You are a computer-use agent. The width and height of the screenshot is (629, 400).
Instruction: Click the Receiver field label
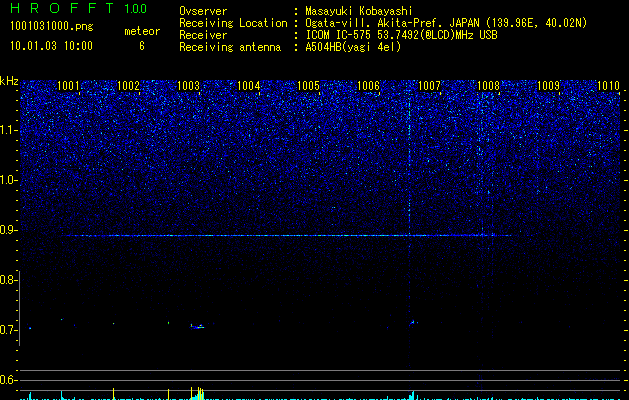pyautogui.click(x=203, y=35)
